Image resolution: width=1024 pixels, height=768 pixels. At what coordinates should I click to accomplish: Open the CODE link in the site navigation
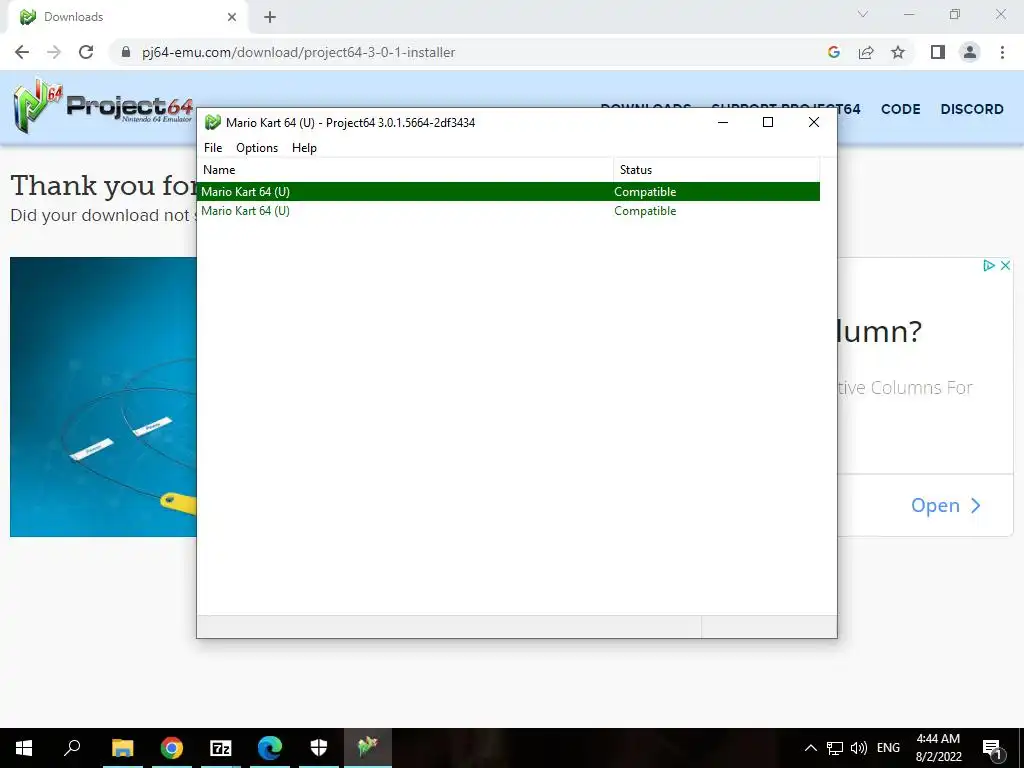901,109
